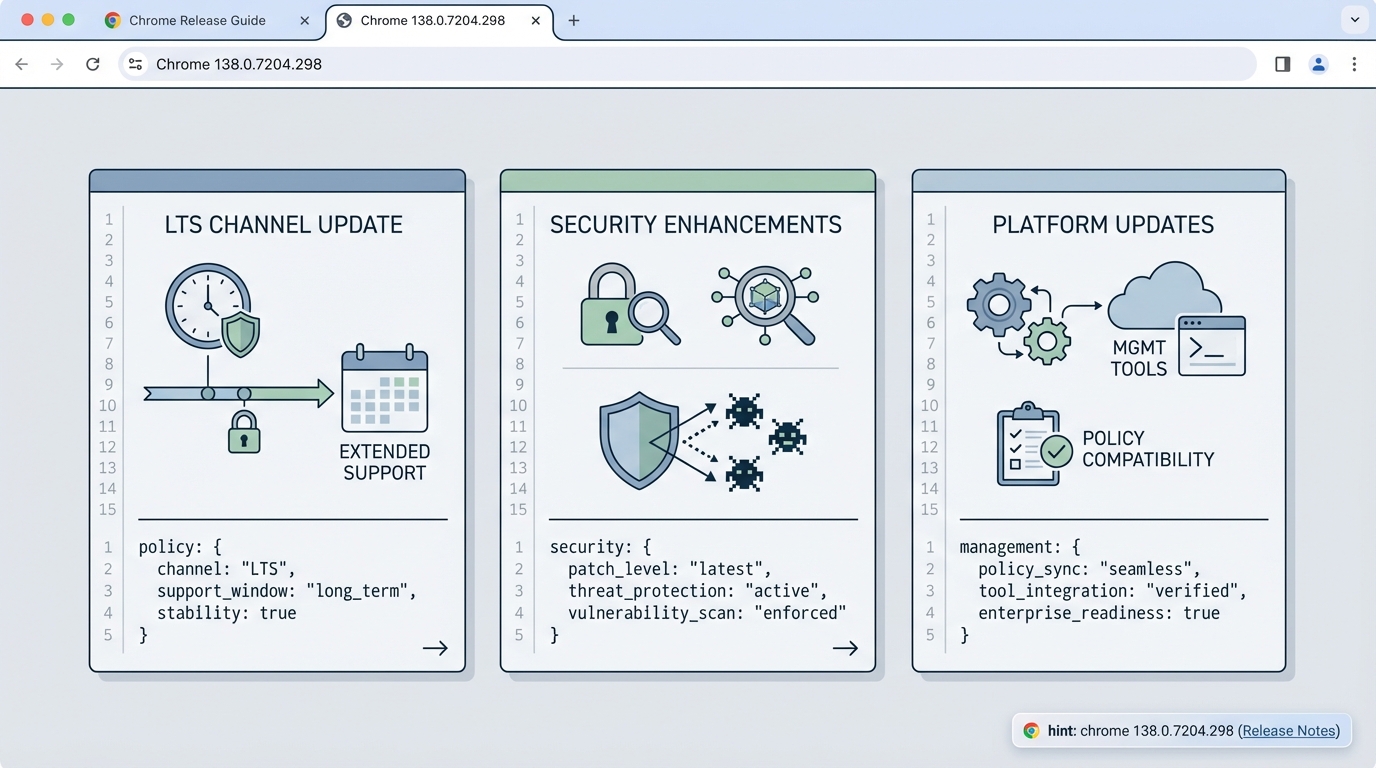1376x768 pixels.
Task: Select the Chrome 138.0.7204.298 tab
Action: pyautogui.click(x=432, y=20)
